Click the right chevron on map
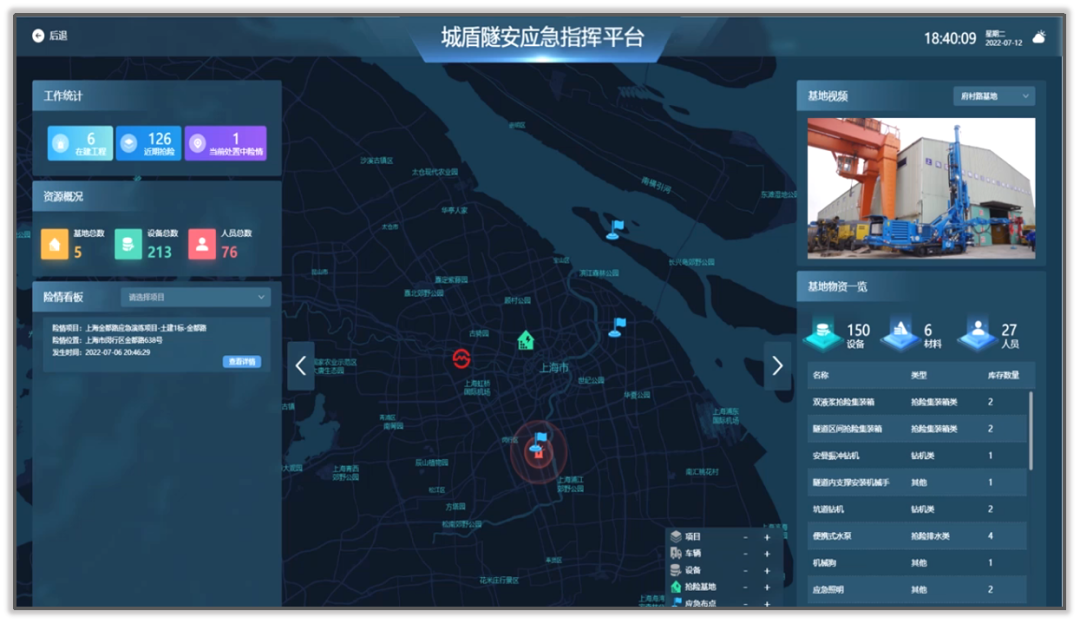Image resolution: width=1080 pixels, height=624 pixels. tap(777, 366)
